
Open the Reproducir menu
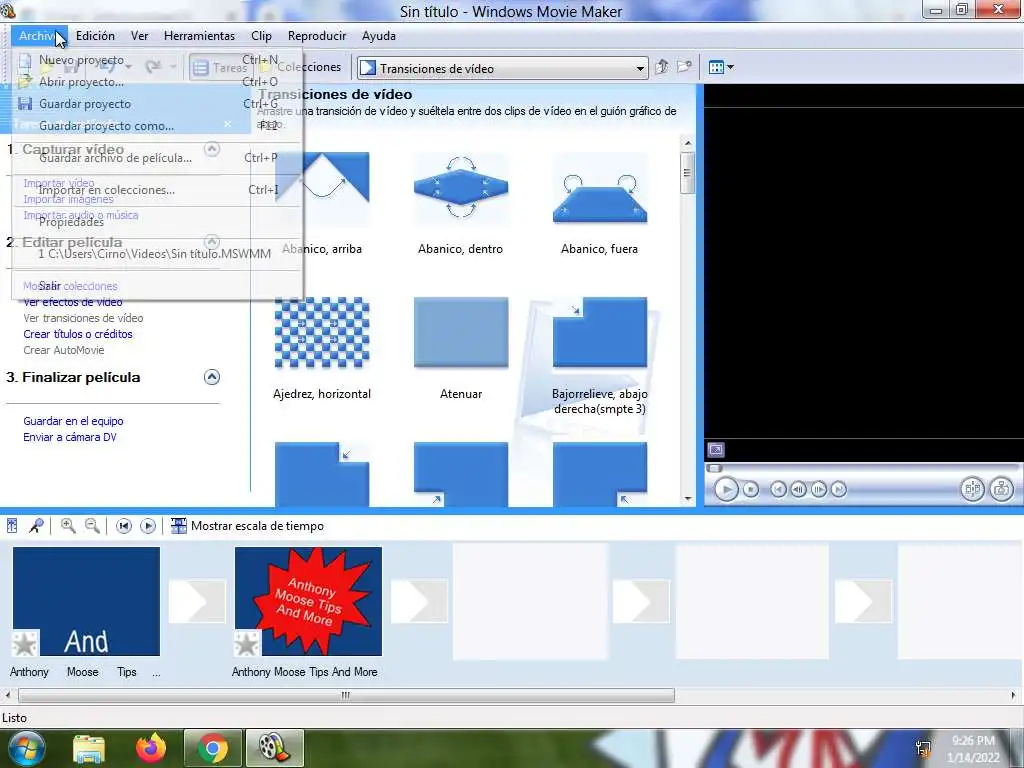[x=317, y=36]
